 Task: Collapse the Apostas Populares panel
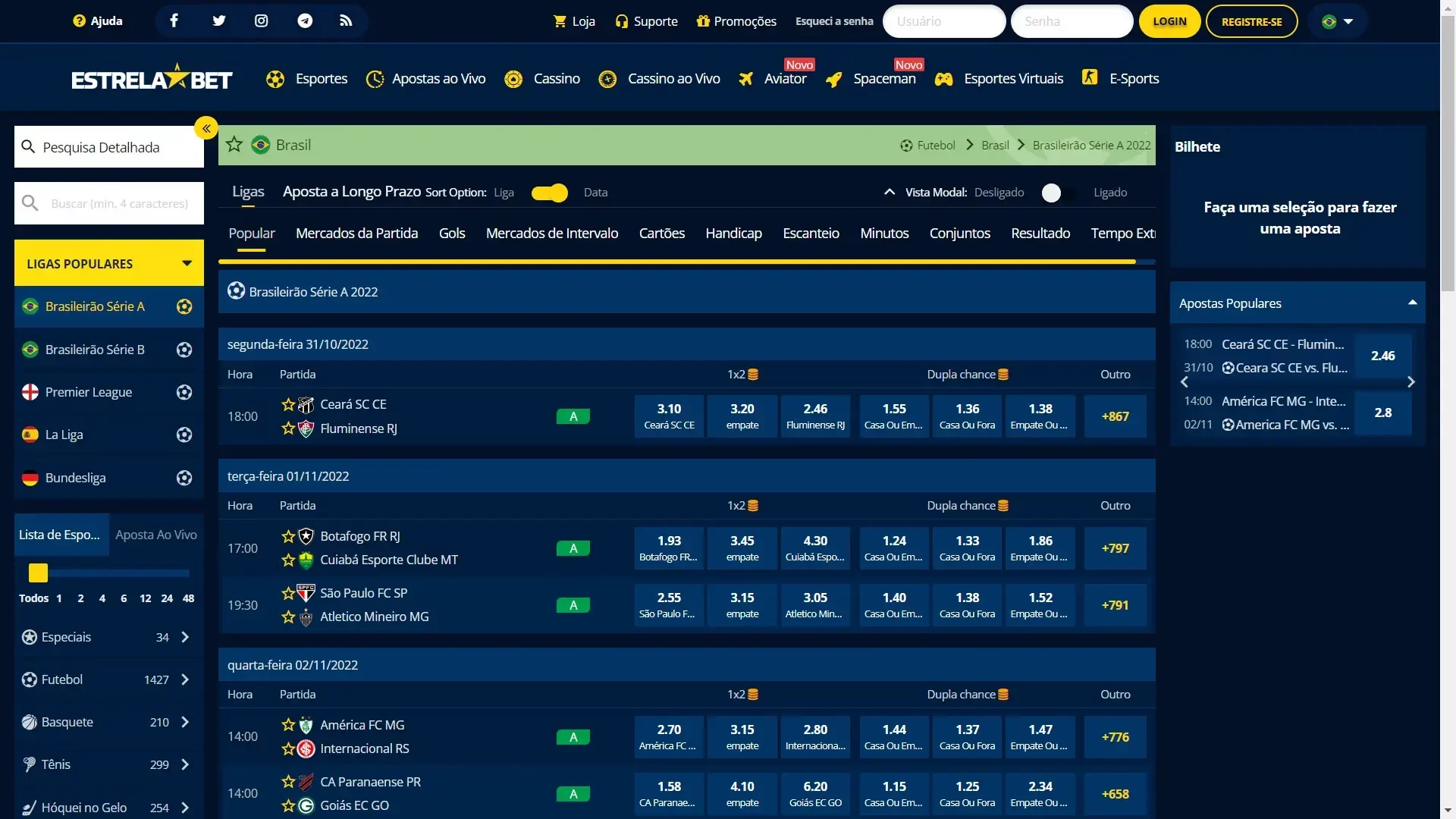point(1412,303)
